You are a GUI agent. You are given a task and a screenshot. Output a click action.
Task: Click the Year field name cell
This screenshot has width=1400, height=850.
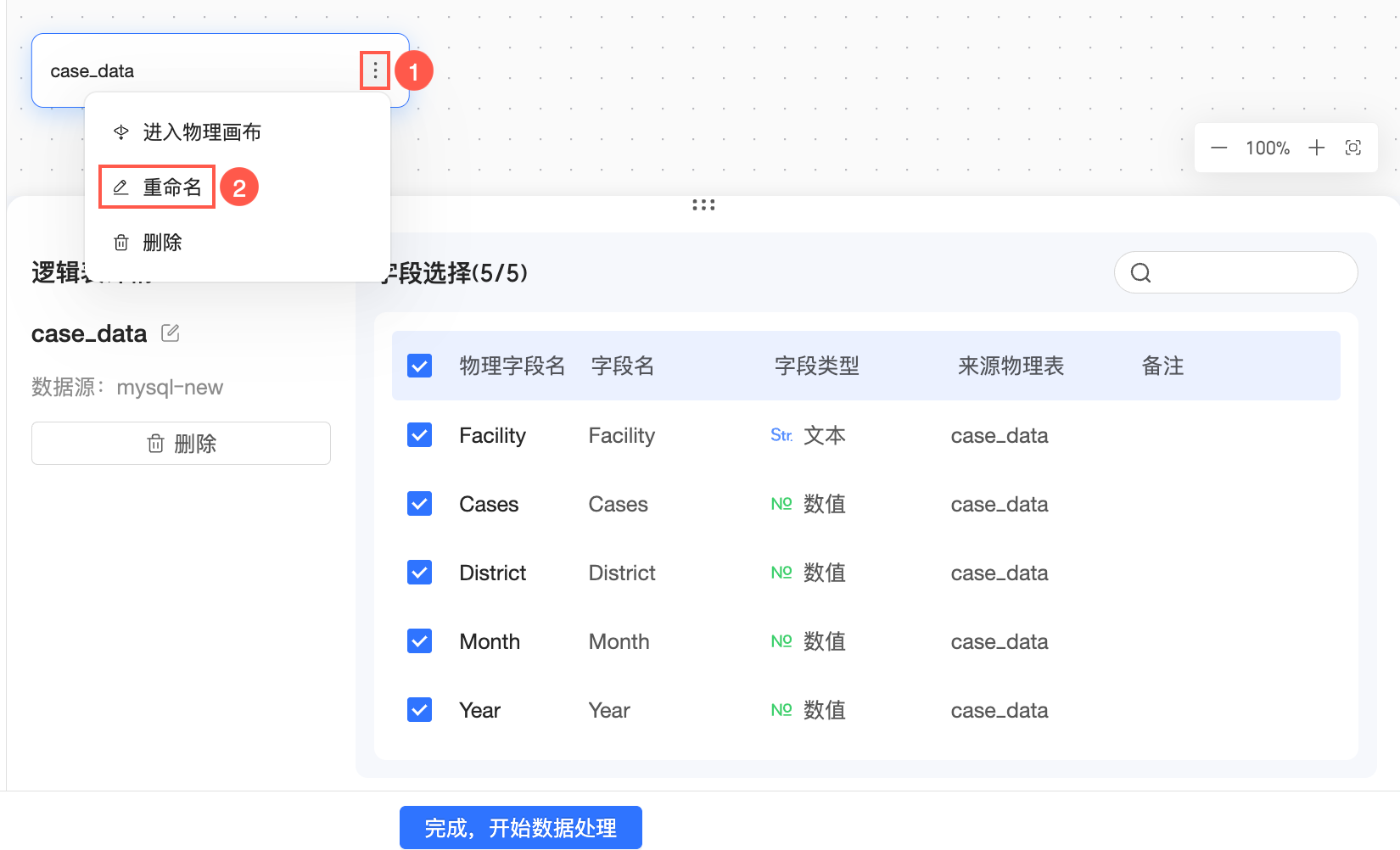[609, 710]
